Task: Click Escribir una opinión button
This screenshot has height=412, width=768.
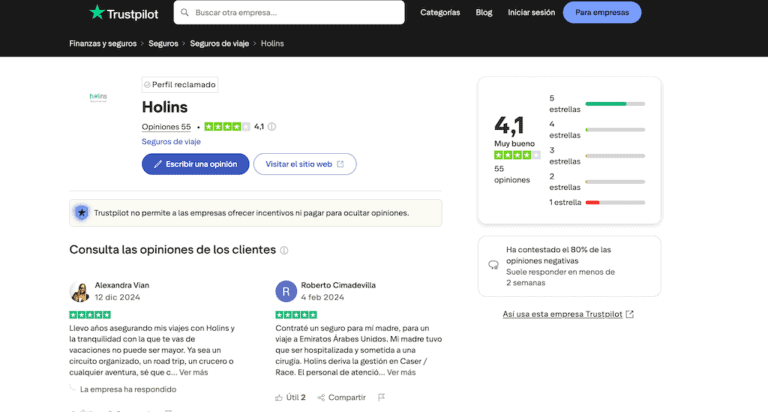Action: tap(195, 164)
